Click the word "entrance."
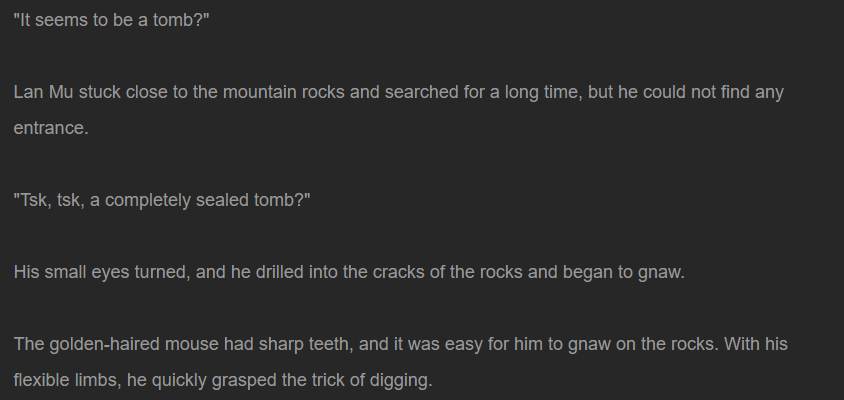This screenshot has width=844, height=400. (51, 128)
